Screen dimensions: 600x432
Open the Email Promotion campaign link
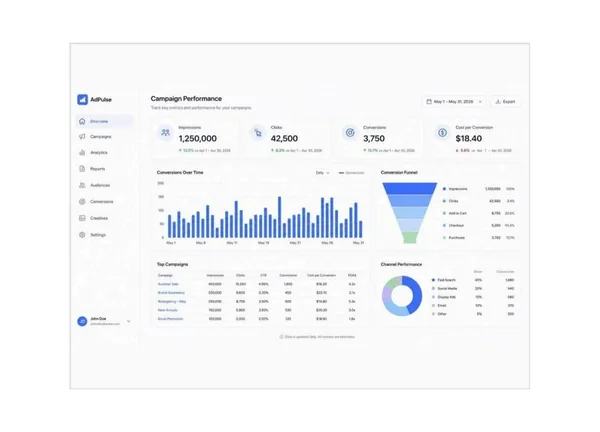click(171, 319)
